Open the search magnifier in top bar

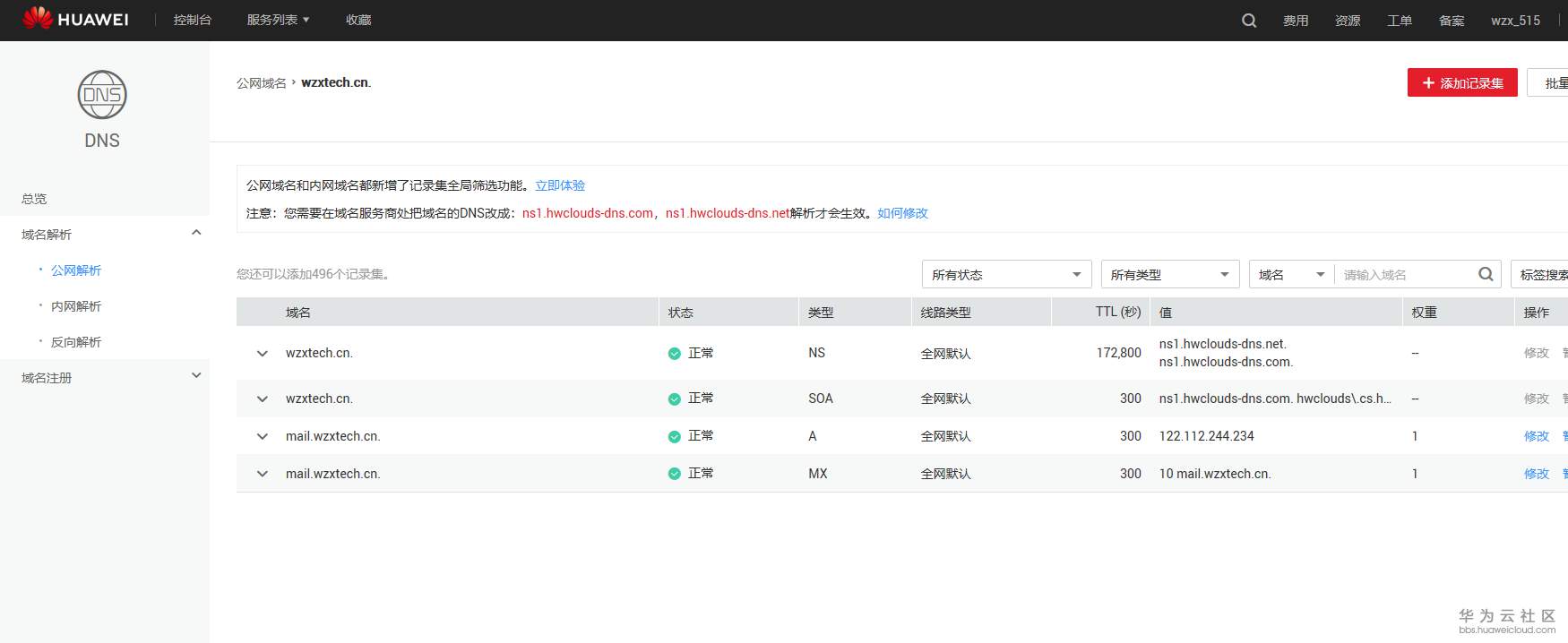click(x=1249, y=21)
